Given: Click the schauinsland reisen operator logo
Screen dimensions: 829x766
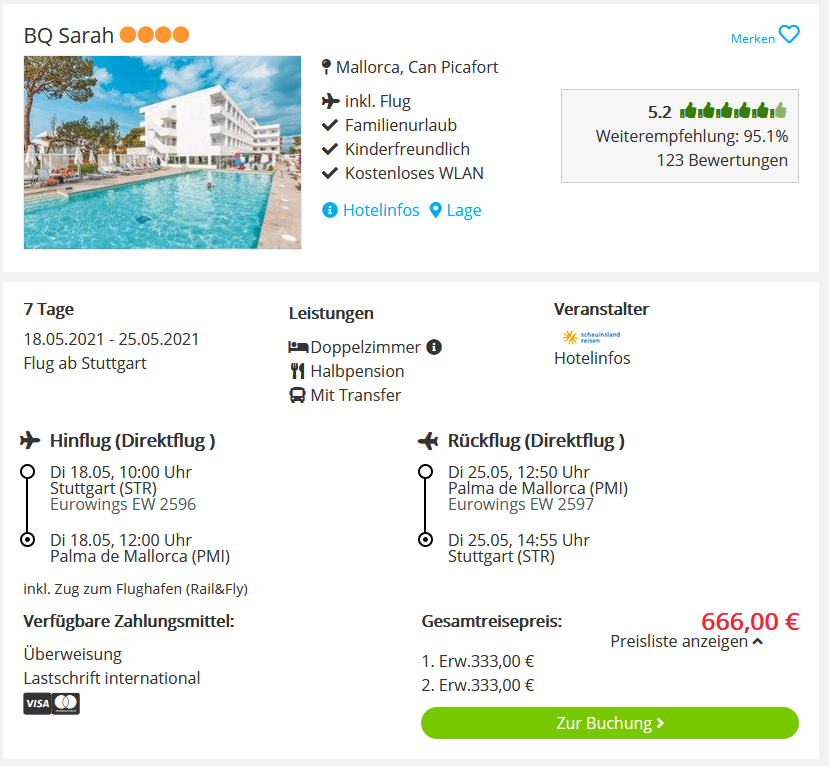Looking at the screenshot, I should pos(591,337).
